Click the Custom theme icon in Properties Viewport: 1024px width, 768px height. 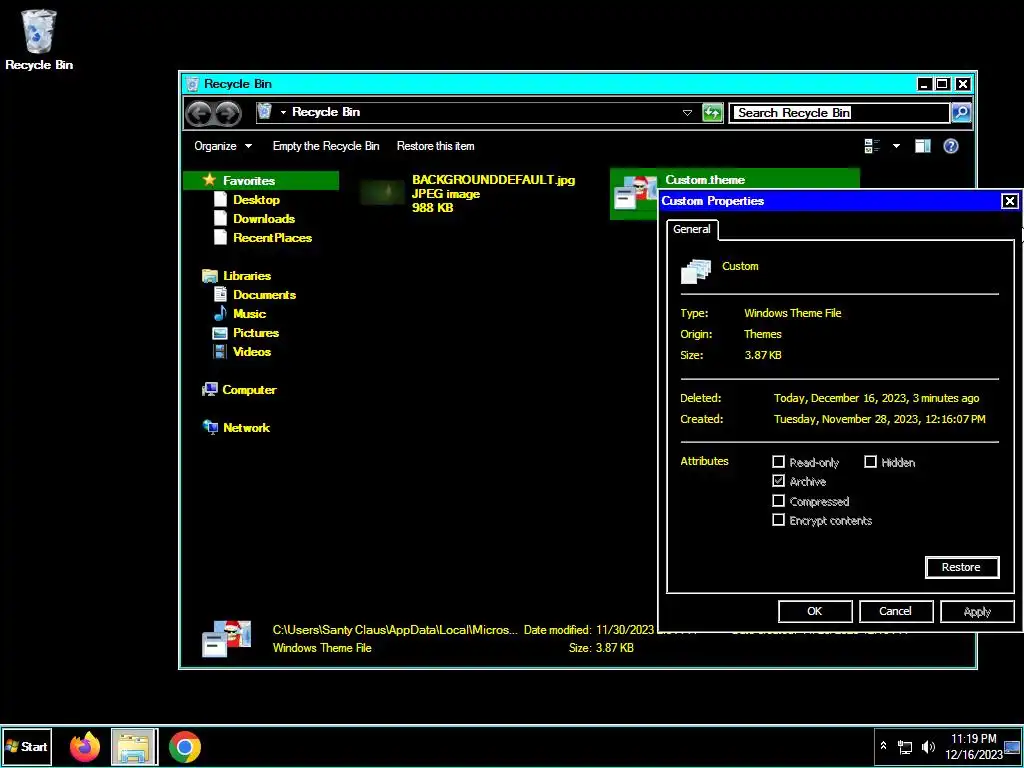click(696, 270)
